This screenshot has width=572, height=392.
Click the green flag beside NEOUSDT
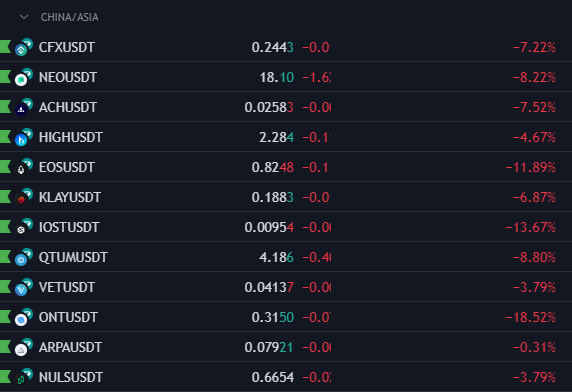[5, 77]
